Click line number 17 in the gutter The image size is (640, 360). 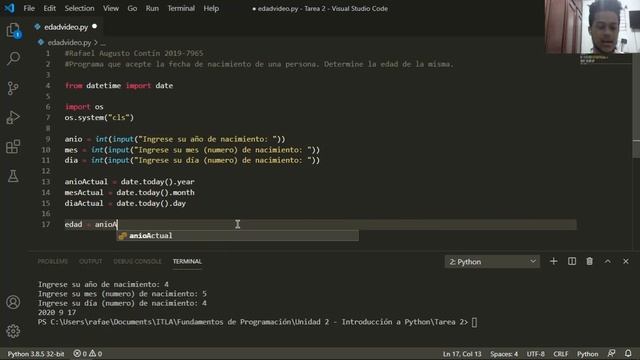[x=46, y=224]
